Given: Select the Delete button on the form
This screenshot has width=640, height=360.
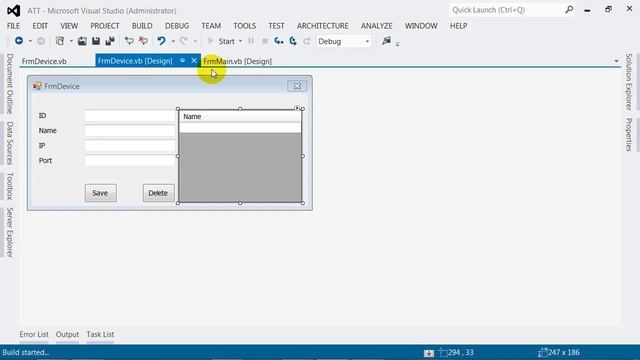Looking at the screenshot, I should pos(158,193).
